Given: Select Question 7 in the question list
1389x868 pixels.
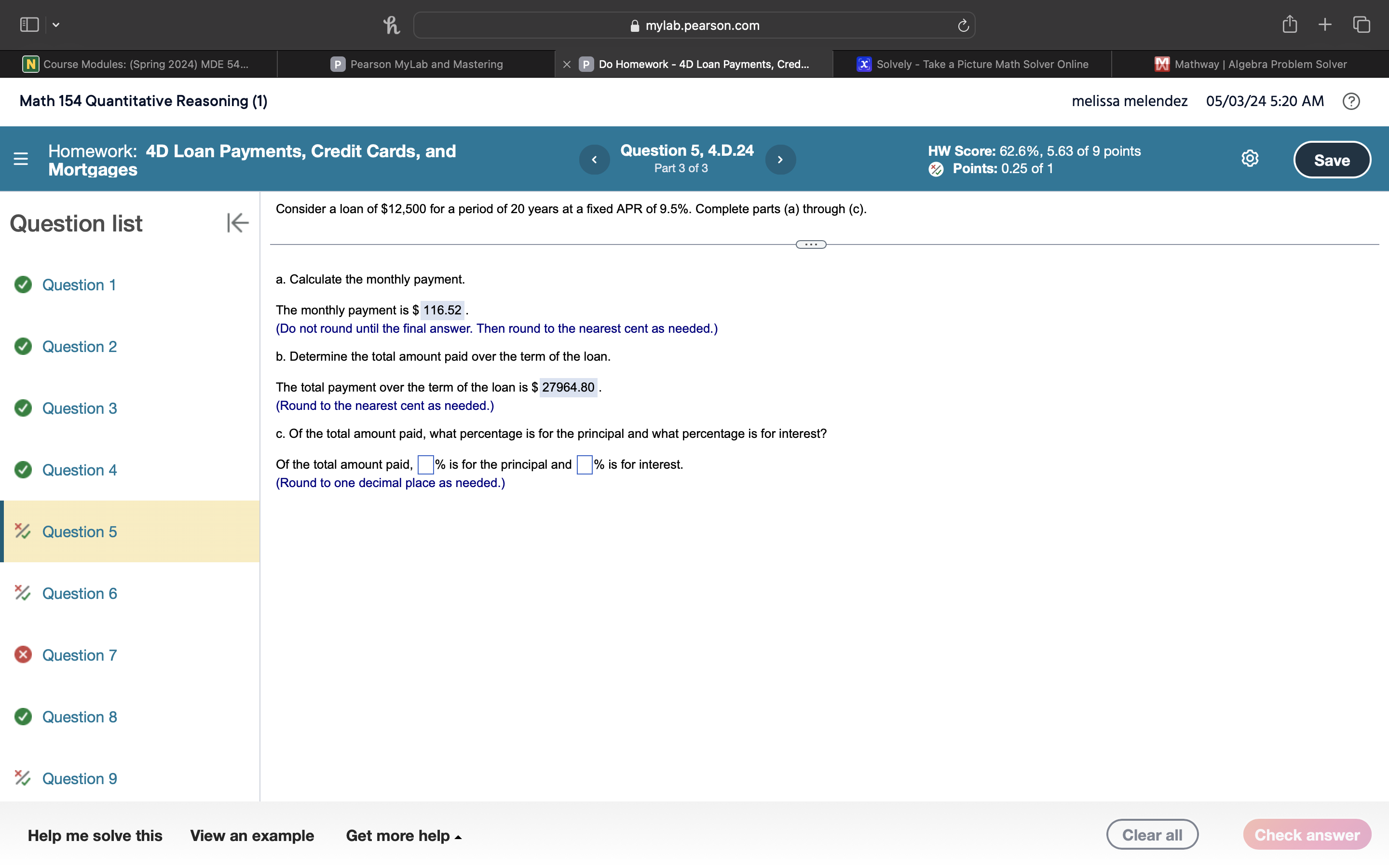Looking at the screenshot, I should [80, 654].
